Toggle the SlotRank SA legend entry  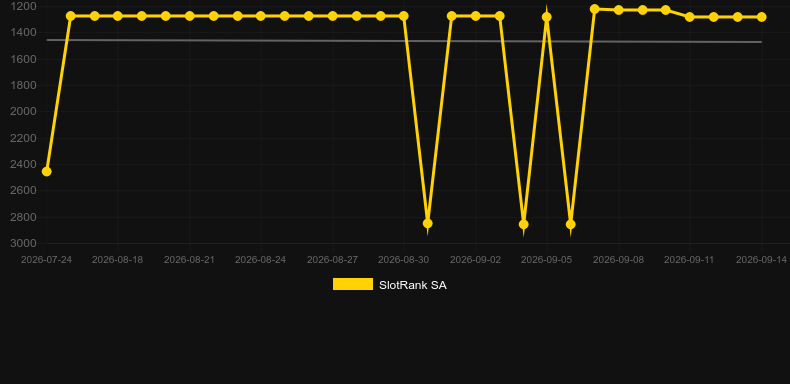coord(389,285)
